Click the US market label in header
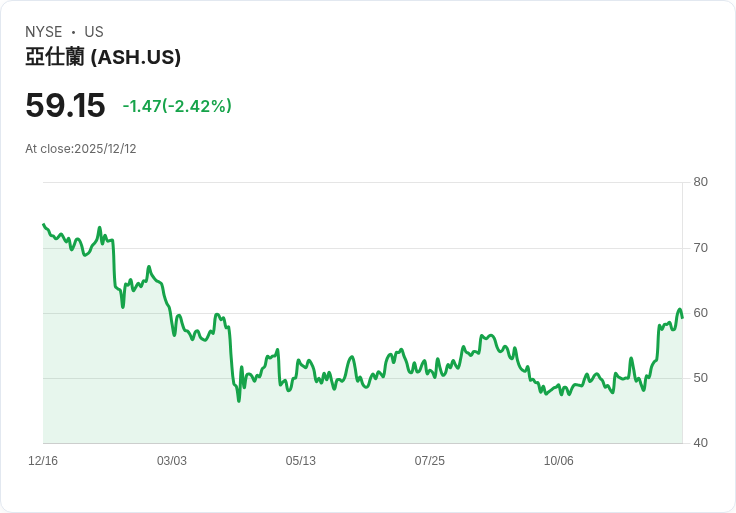 [x=94, y=32]
